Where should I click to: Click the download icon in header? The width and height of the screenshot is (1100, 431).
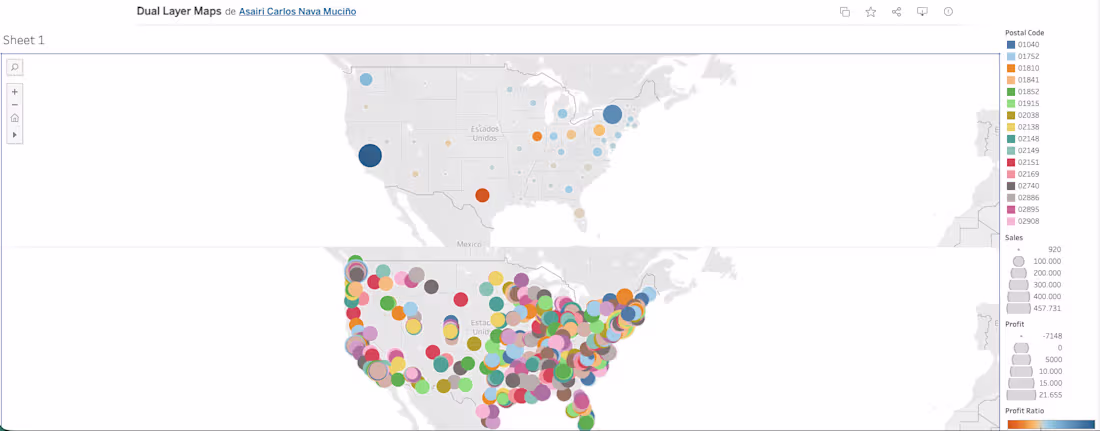[x=923, y=12]
